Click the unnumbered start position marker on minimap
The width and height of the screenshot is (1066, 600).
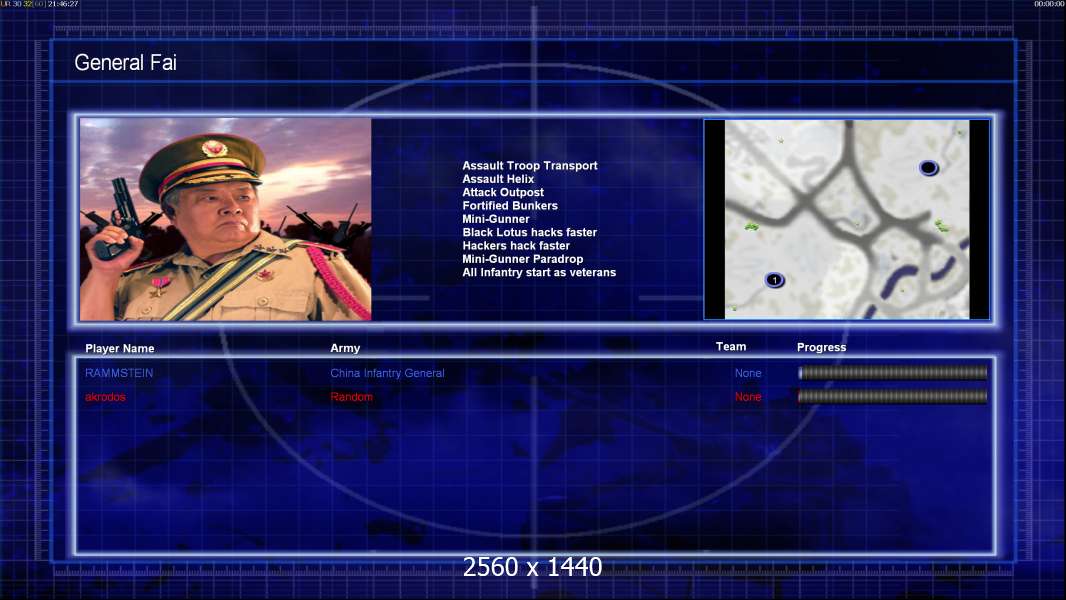(928, 168)
